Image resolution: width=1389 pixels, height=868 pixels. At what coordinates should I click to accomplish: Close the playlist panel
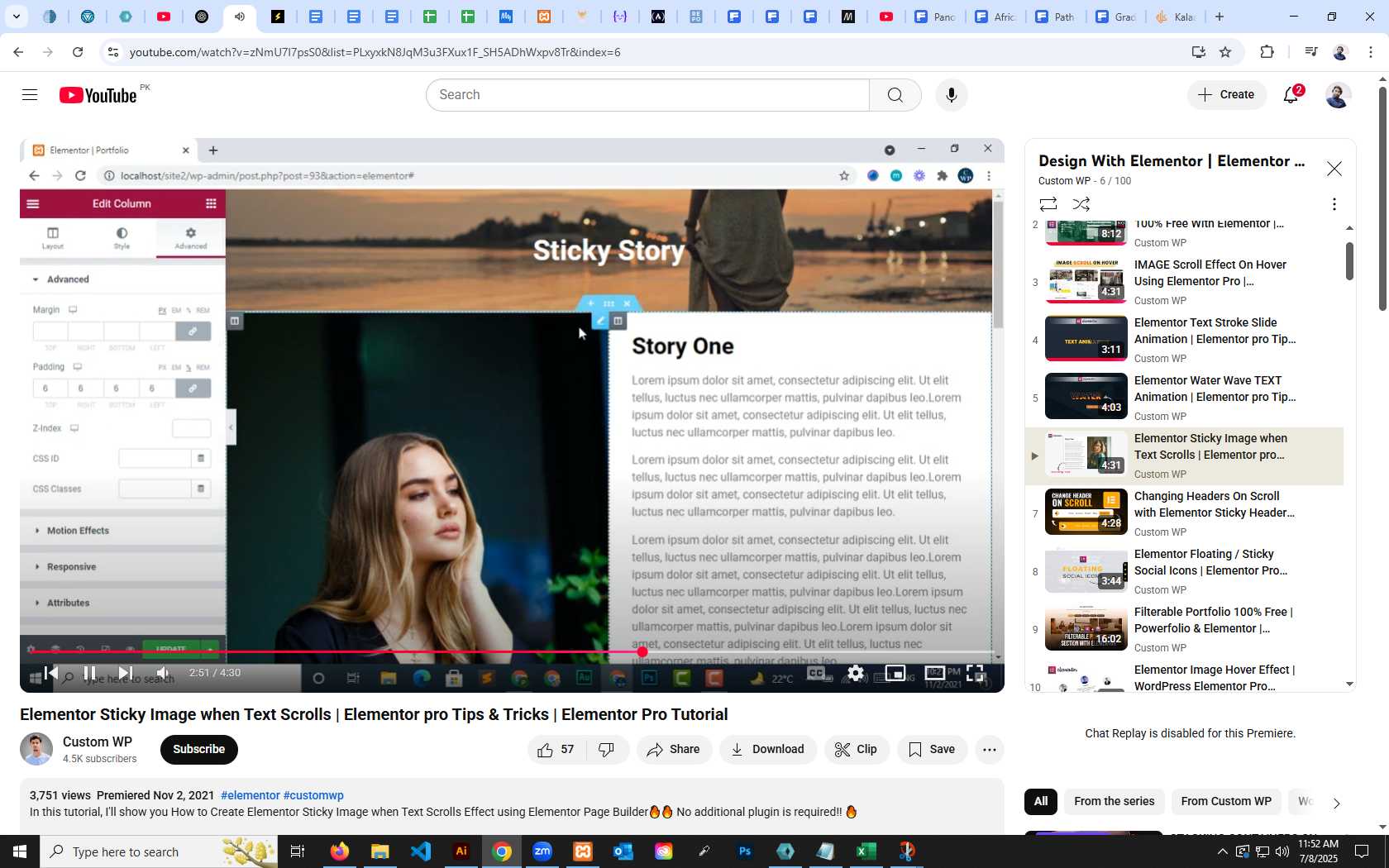pos(1334,169)
